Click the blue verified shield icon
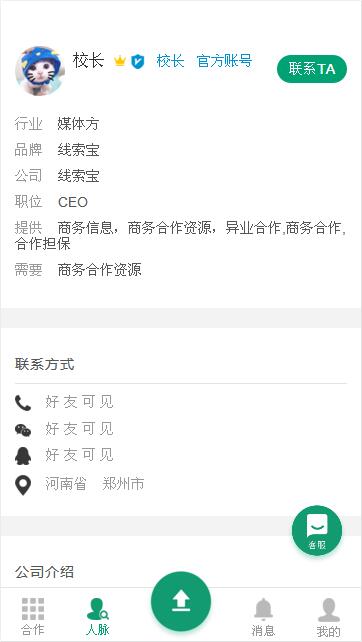The image size is (362, 642). pyautogui.click(x=138, y=61)
